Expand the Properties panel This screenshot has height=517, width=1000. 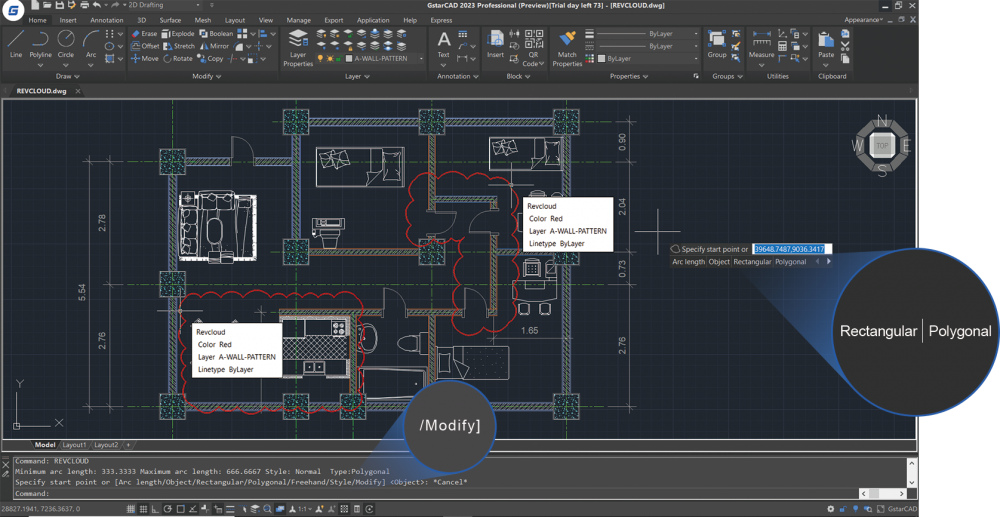coord(629,76)
